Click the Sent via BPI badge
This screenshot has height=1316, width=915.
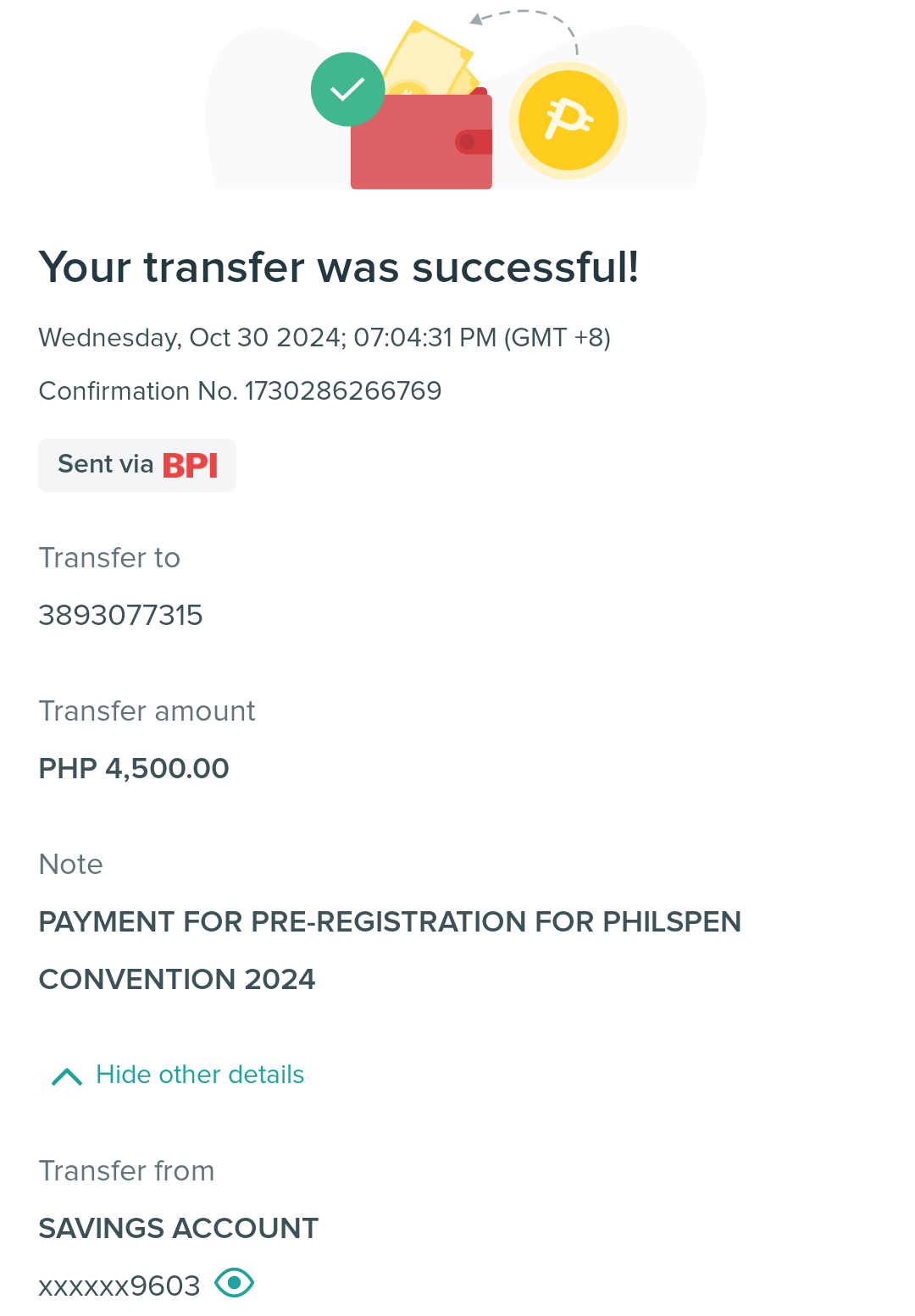point(137,465)
